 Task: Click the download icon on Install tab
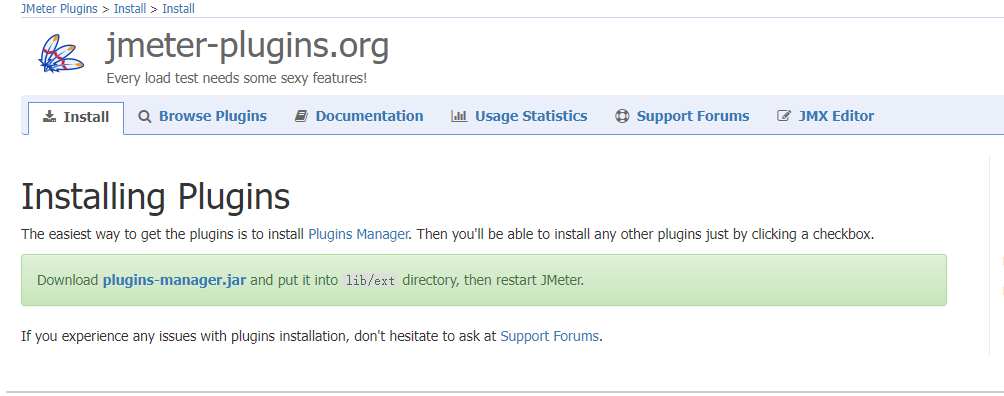tap(49, 117)
